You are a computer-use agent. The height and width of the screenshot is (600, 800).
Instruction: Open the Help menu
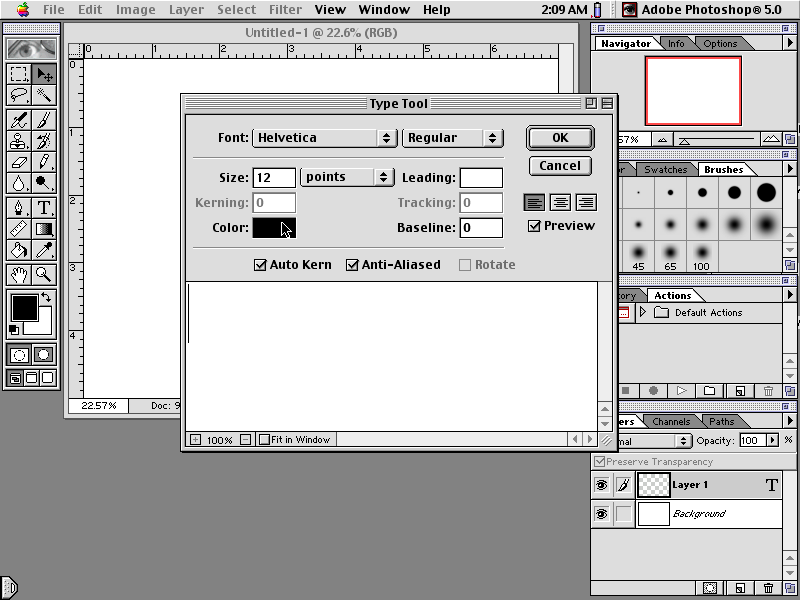click(x=437, y=10)
